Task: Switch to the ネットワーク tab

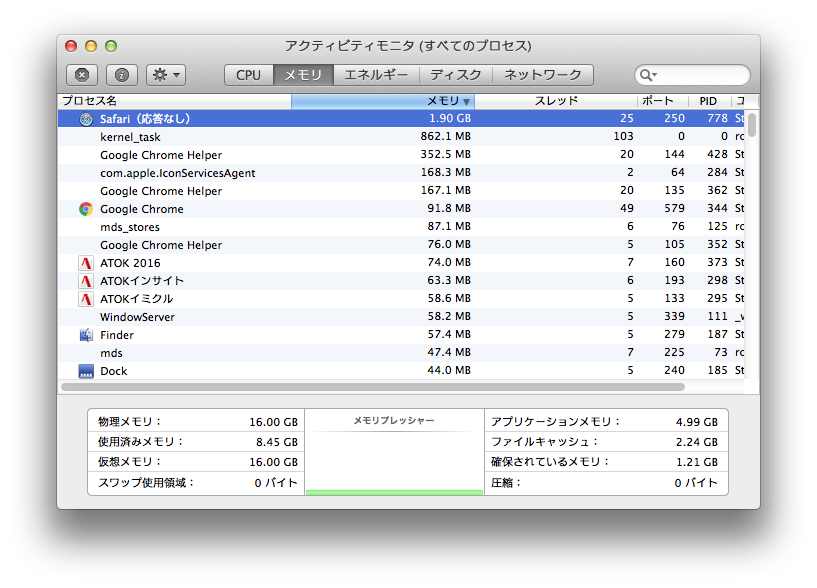Action: click(x=543, y=75)
